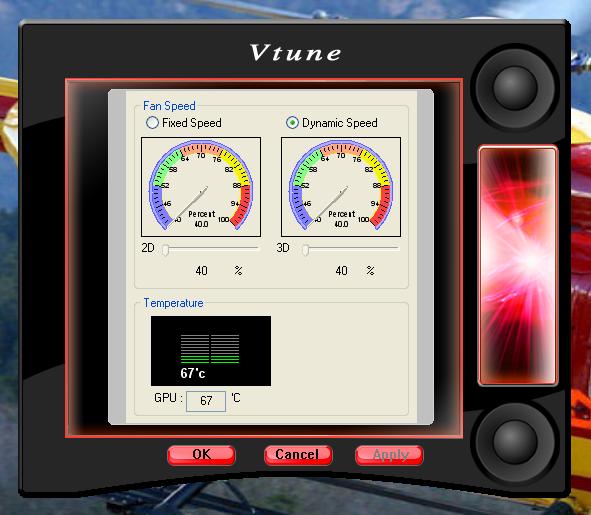Image resolution: width=591 pixels, height=515 pixels.
Task: Click the Fan Speed group label
Action: [x=169, y=106]
